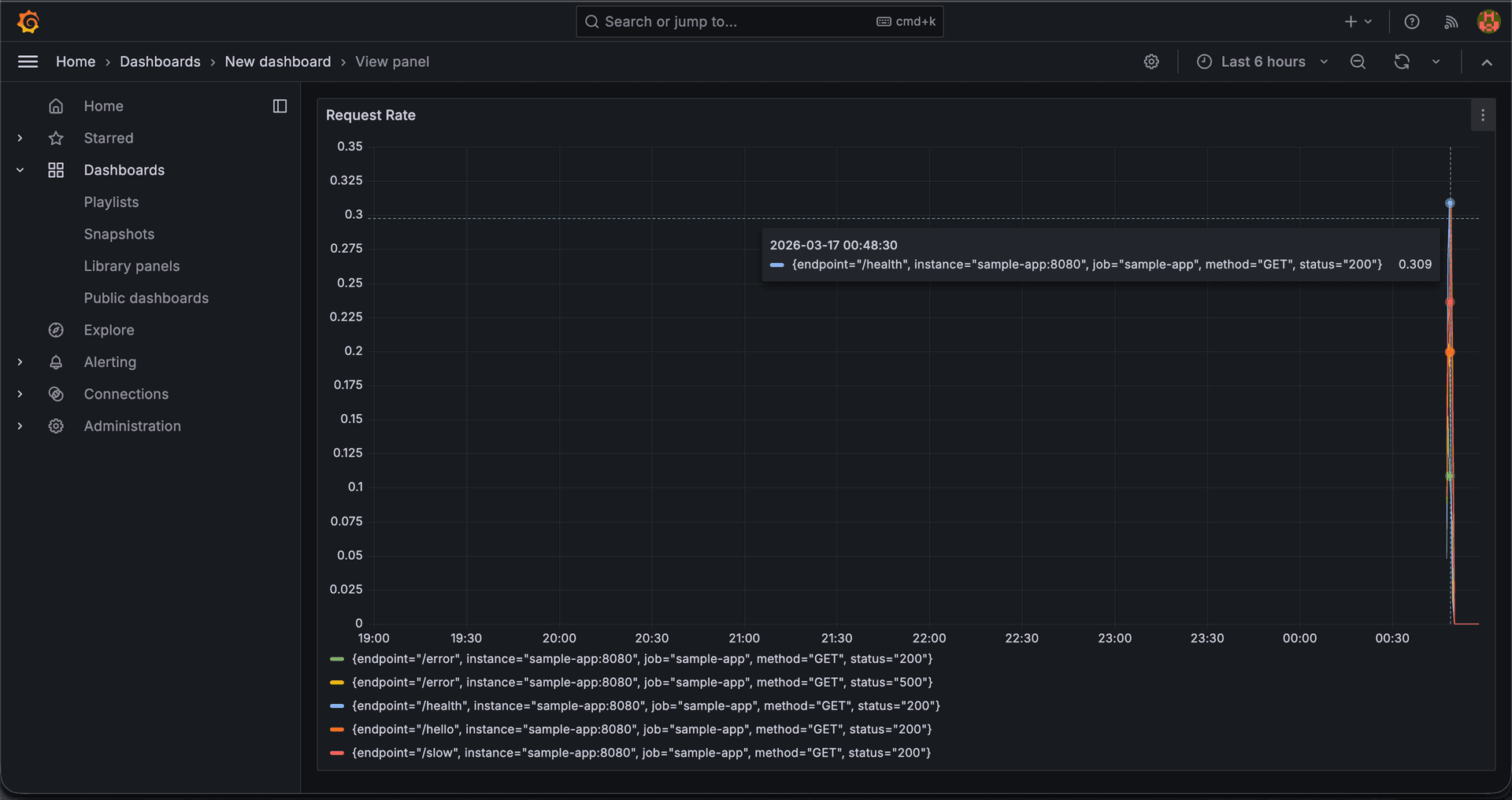Open the user profile avatar
The width and height of the screenshot is (1512, 800).
[x=1488, y=21]
